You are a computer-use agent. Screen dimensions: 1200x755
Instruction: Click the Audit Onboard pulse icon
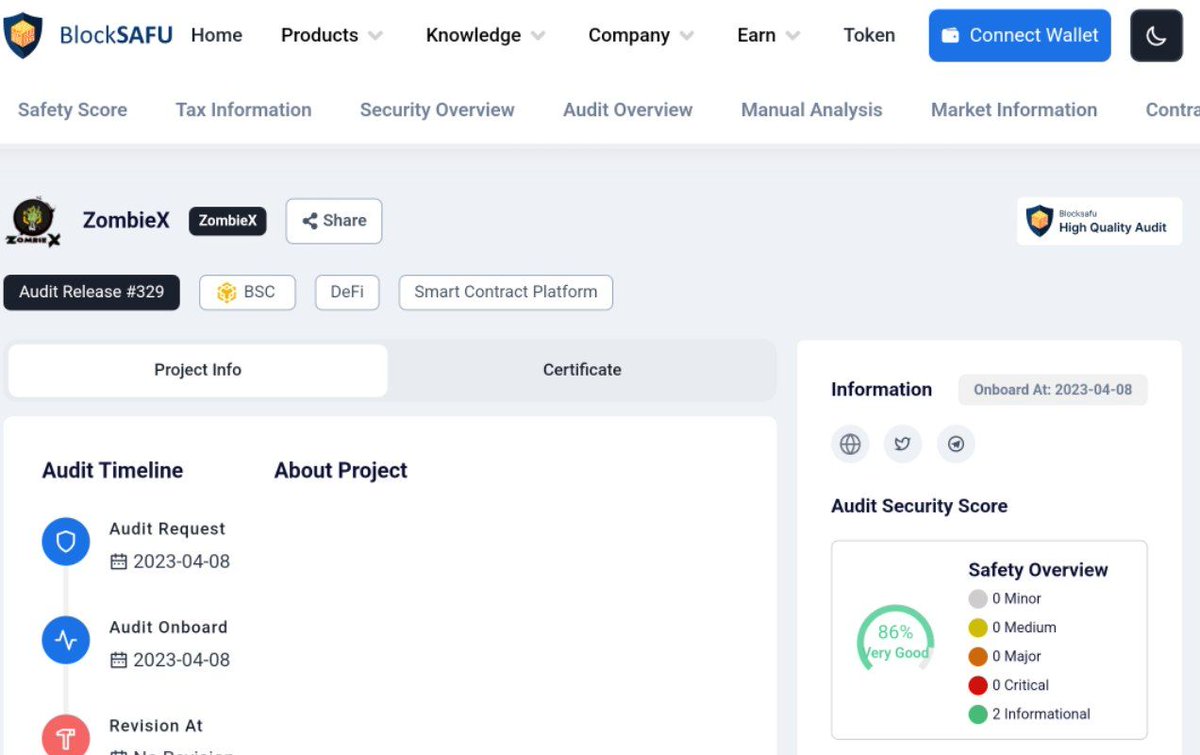[66, 641]
